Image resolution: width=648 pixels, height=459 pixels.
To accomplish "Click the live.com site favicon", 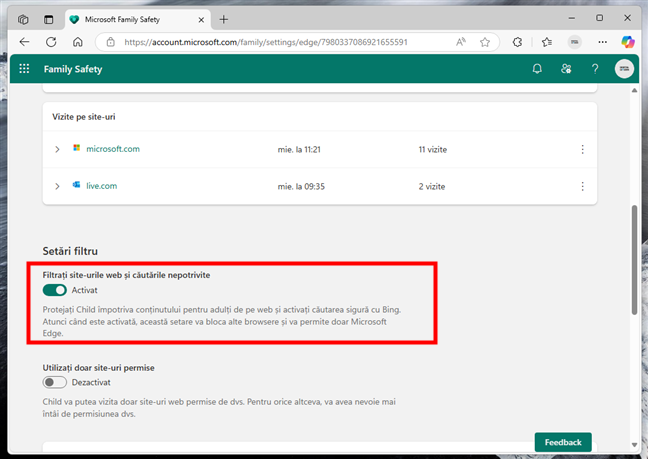I will click(76, 185).
